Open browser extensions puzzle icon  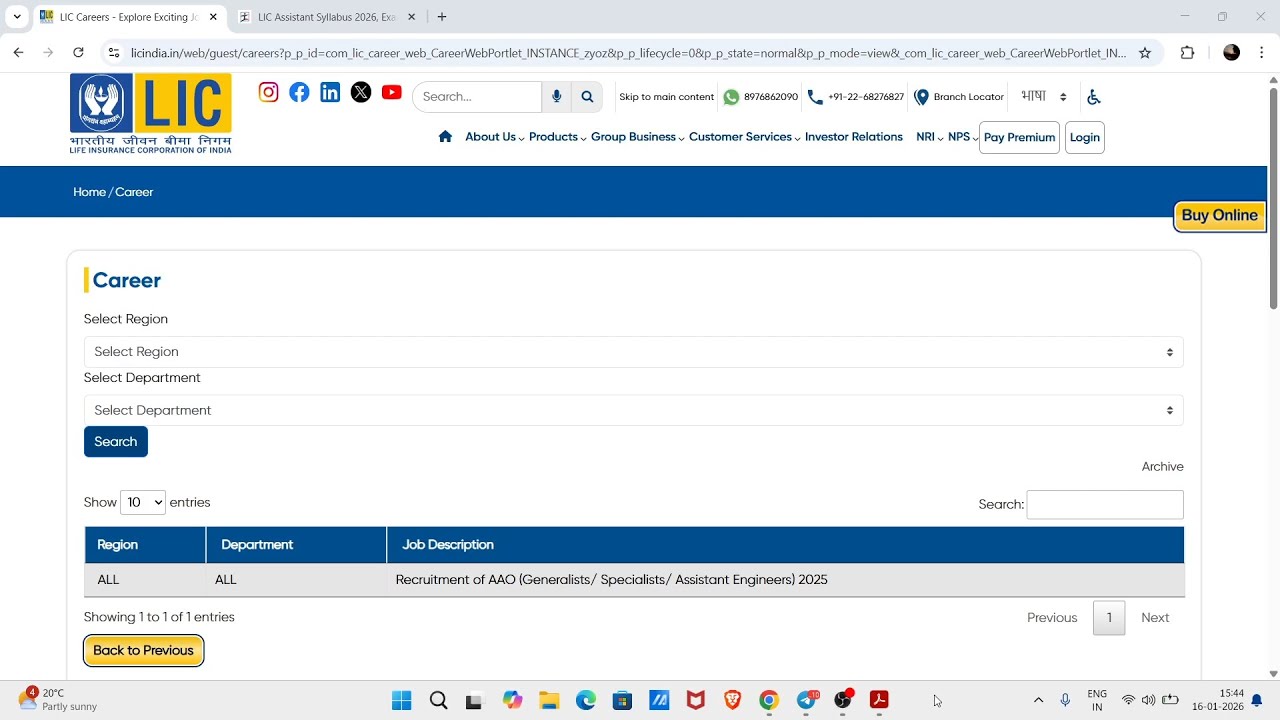(x=1188, y=53)
